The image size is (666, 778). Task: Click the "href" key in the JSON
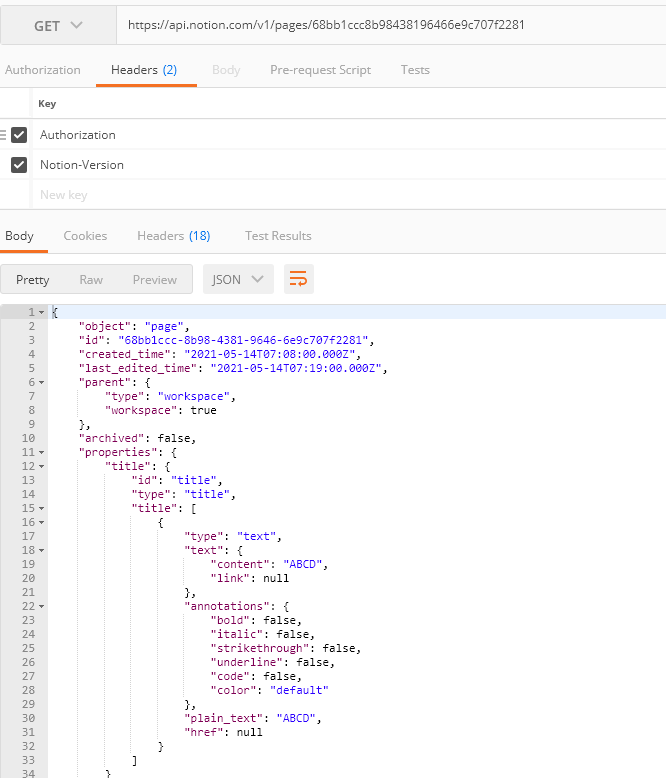coord(203,732)
